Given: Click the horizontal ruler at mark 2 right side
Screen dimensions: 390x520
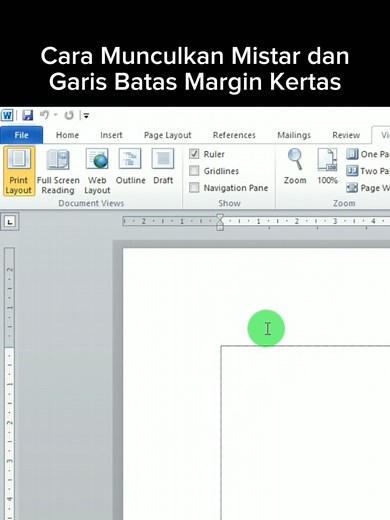Looking at the screenshot, I should tap(296, 221).
